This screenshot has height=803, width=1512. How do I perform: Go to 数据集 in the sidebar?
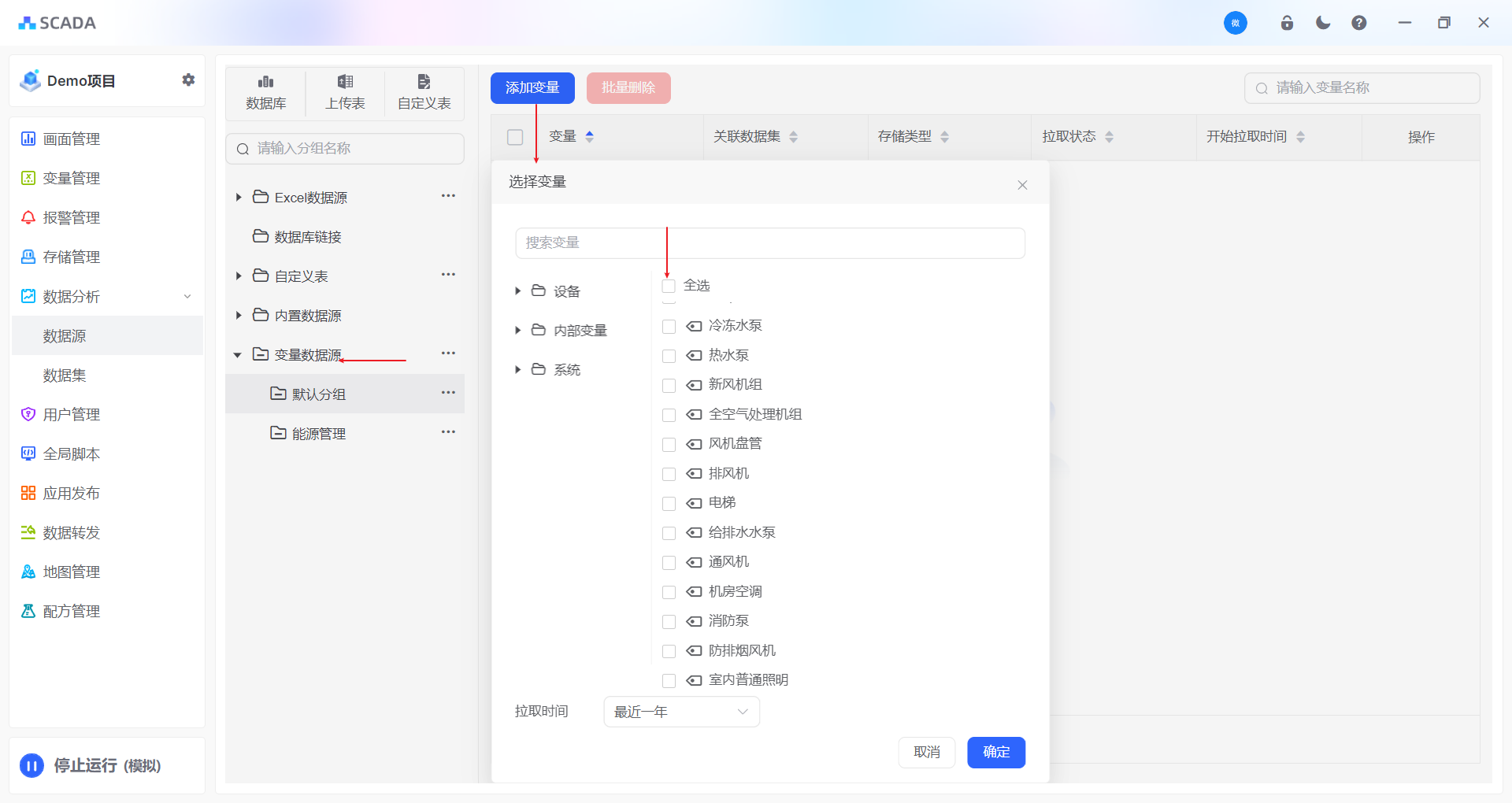pos(65,376)
